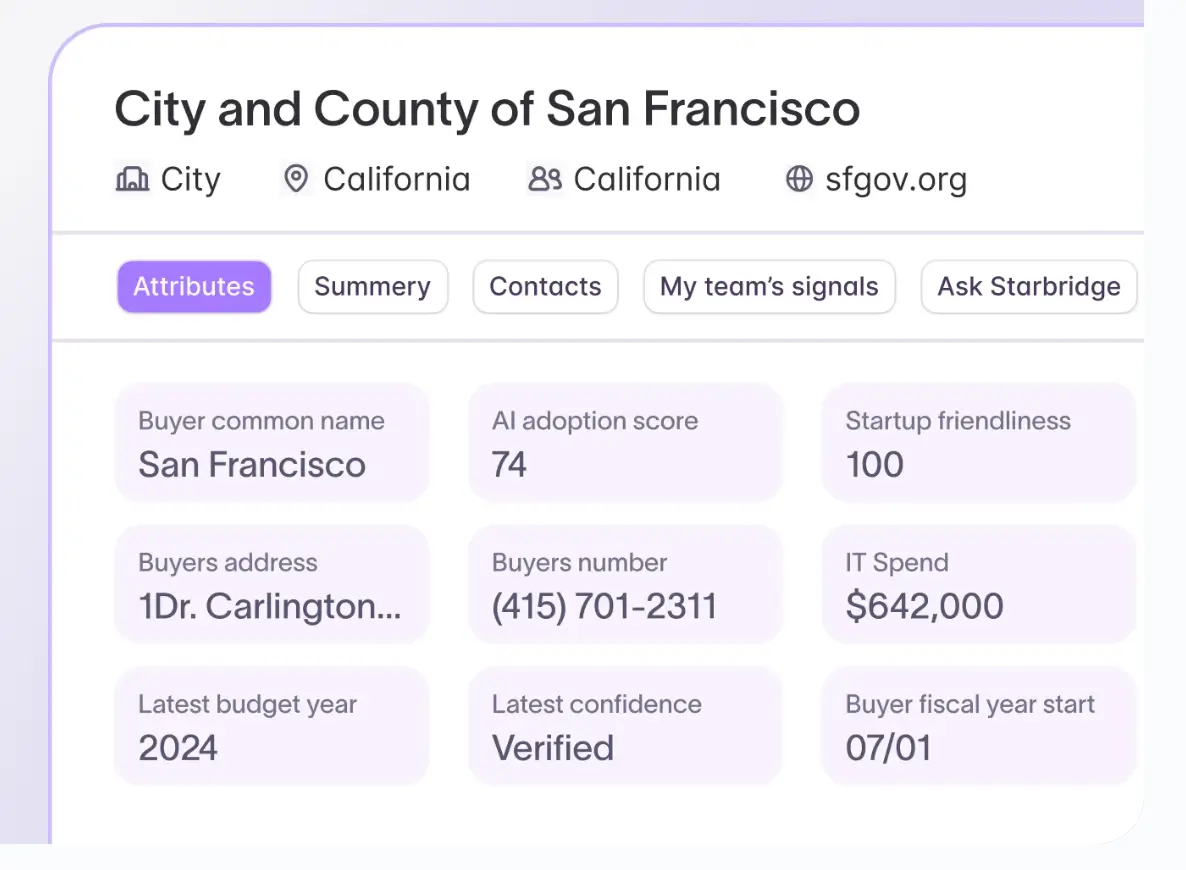This screenshot has width=1186, height=870.
Task: Open the Ask Starbridge tab
Action: (x=1029, y=287)
